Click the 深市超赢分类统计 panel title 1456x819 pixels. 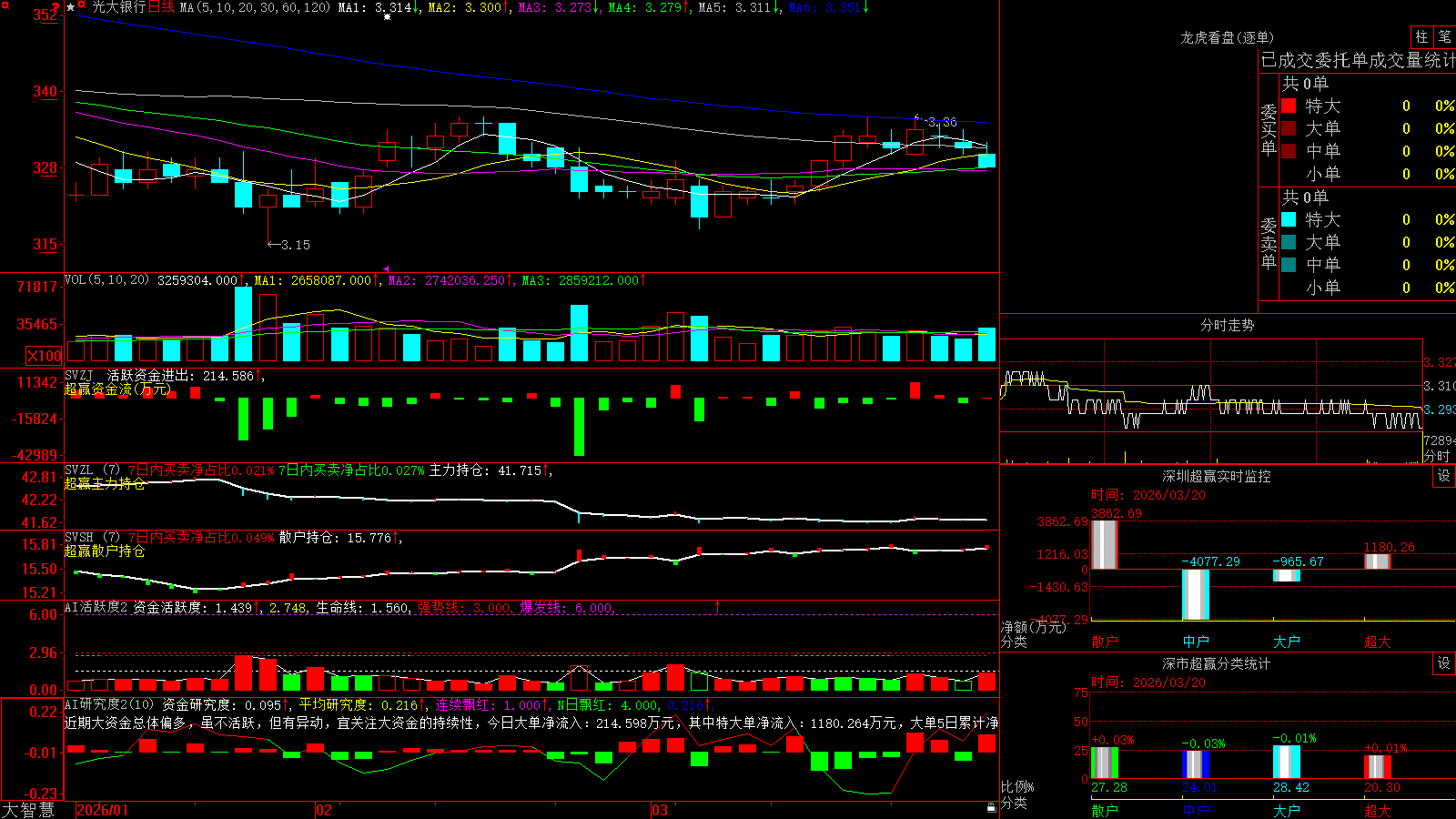[1217, 663]
